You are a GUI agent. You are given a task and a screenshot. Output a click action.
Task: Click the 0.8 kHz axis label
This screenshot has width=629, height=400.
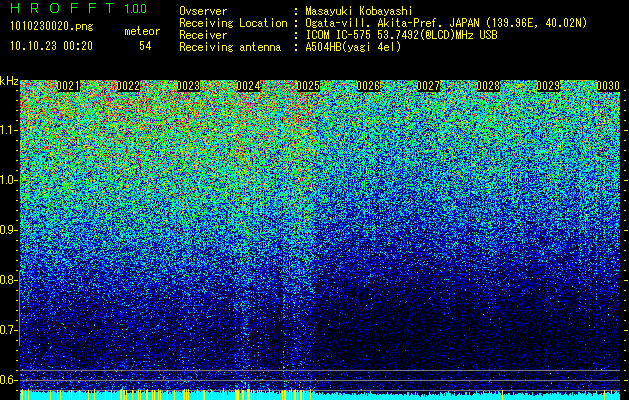(x=9, y=280)
